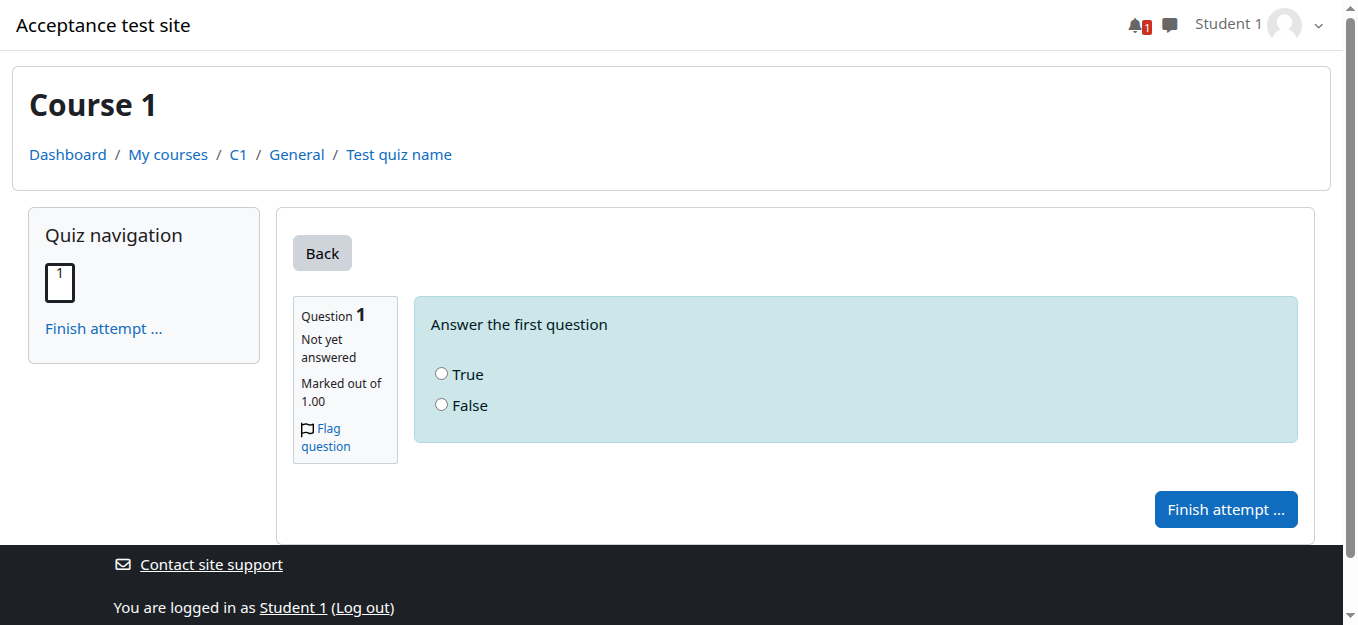Open the Test quiz name breadcrumb
The image size is (1358, 625).
pyautogui.click(x=399, y=155)
